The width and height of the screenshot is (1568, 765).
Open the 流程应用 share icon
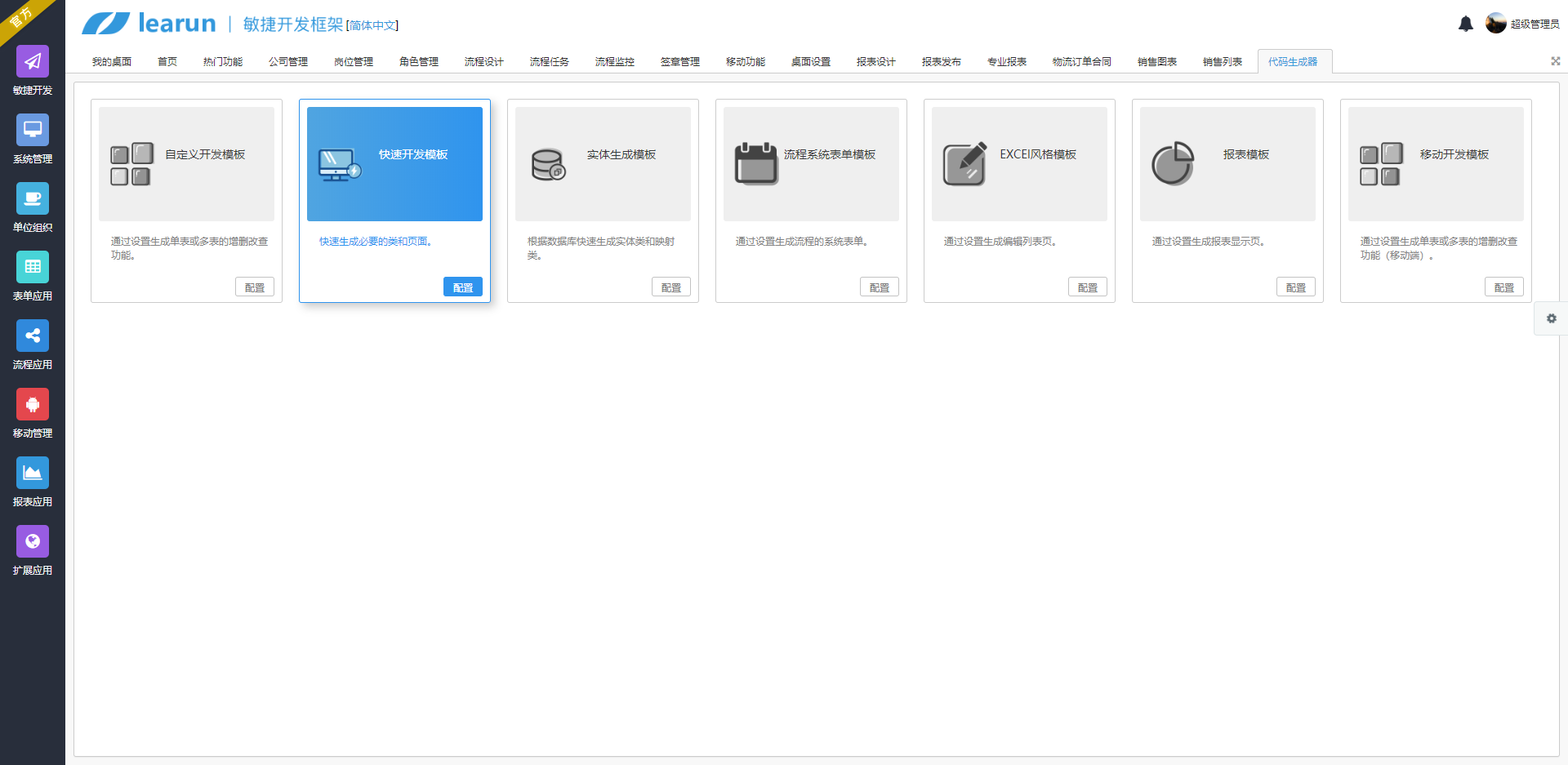[33, 336]
